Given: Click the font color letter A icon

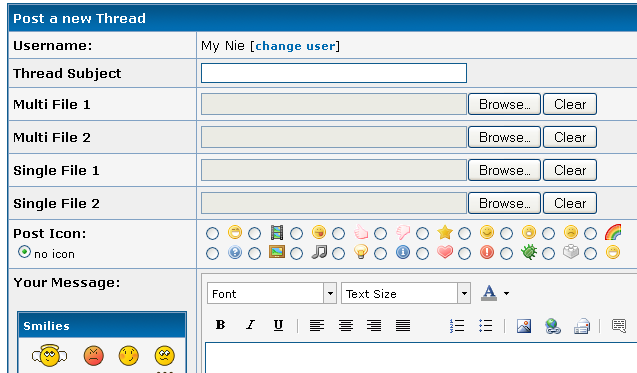Looking at the screenshot, I should coord(489,293).
